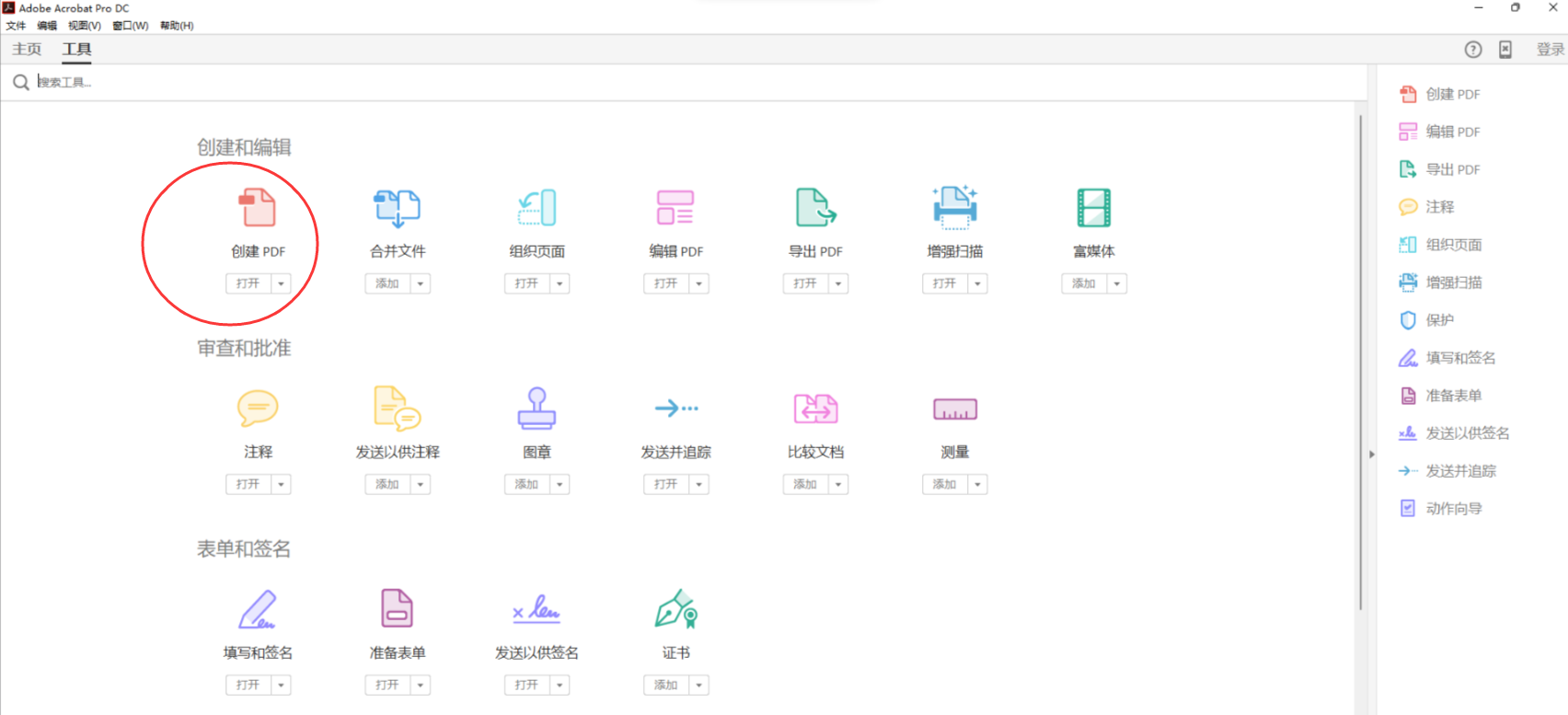Screen dimensions: 1568x715
Task: Select the 填写和签名 pen icon
Action: point(258,609)
